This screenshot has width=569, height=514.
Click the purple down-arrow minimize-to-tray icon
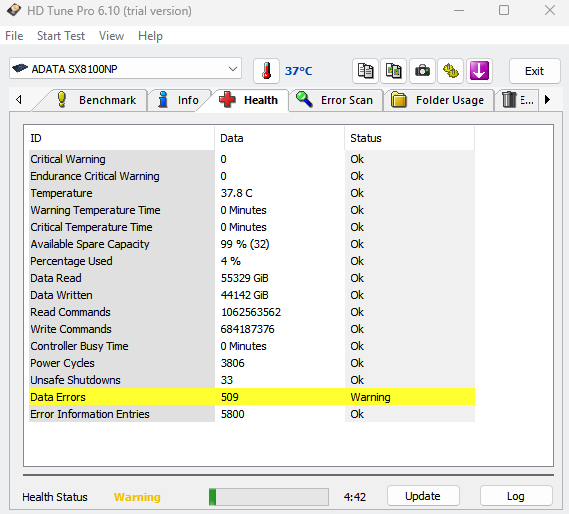click(479, 71)
